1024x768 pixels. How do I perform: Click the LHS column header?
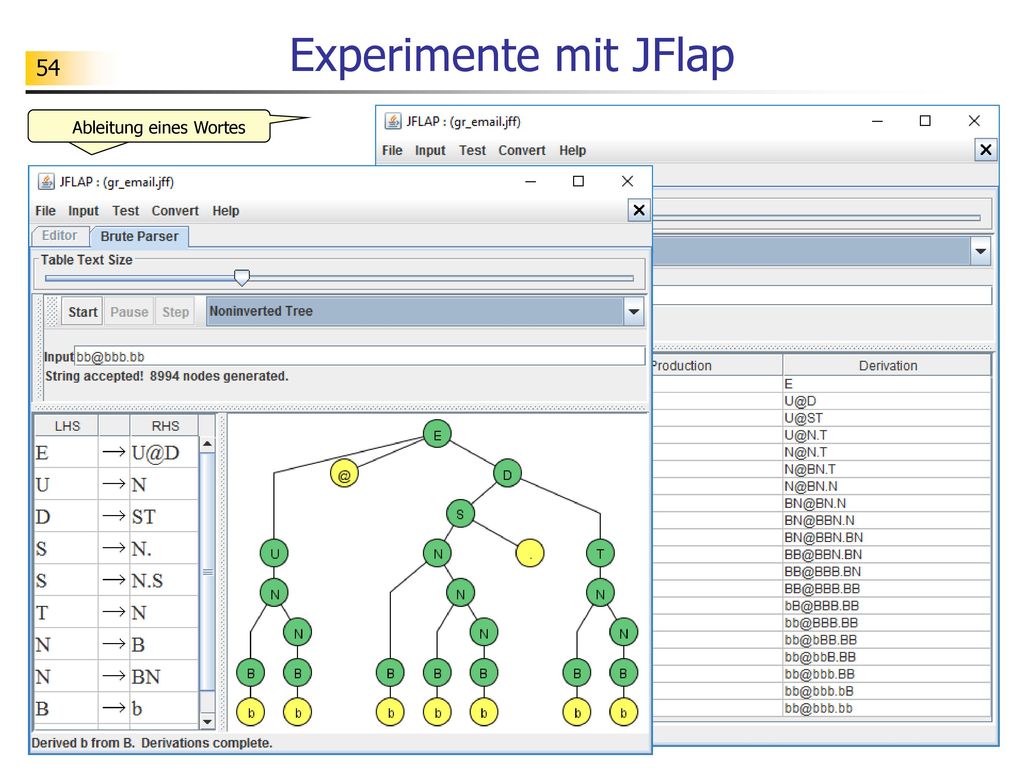(67, 426)
